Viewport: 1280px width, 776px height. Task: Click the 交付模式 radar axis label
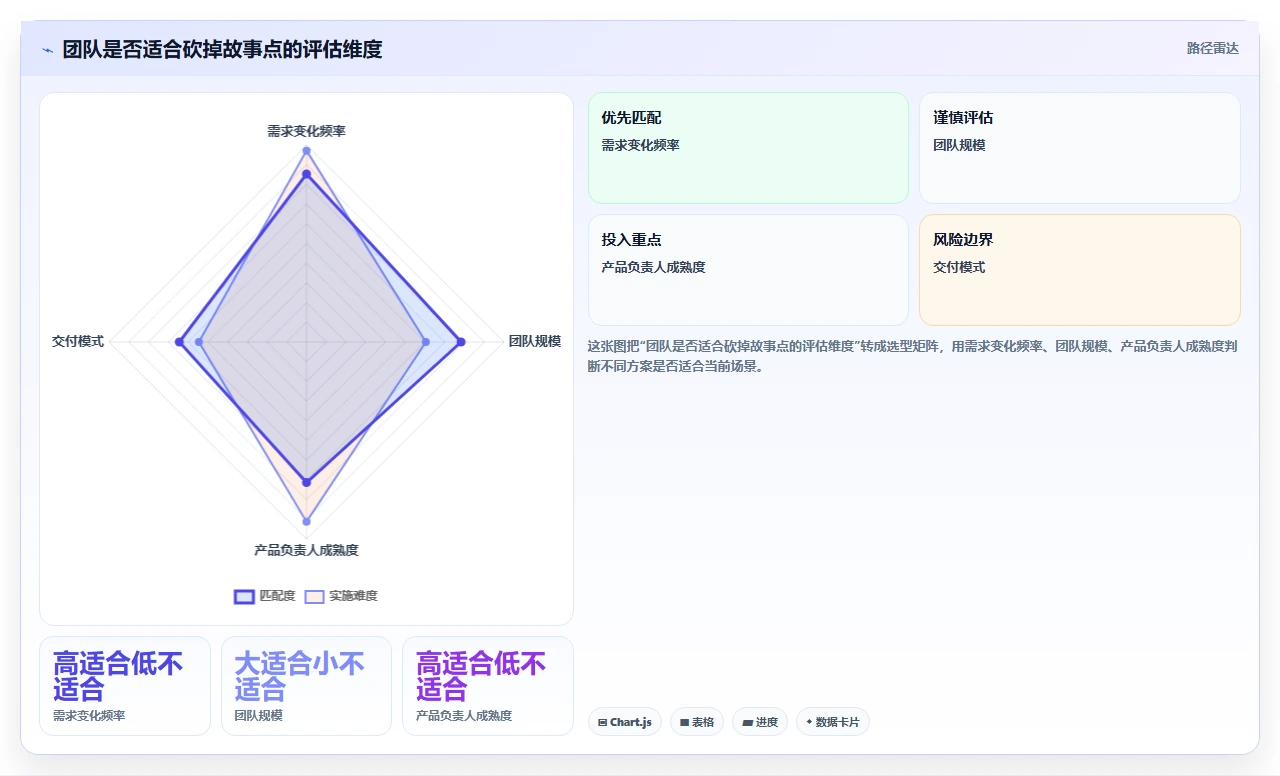click(78, 341)
